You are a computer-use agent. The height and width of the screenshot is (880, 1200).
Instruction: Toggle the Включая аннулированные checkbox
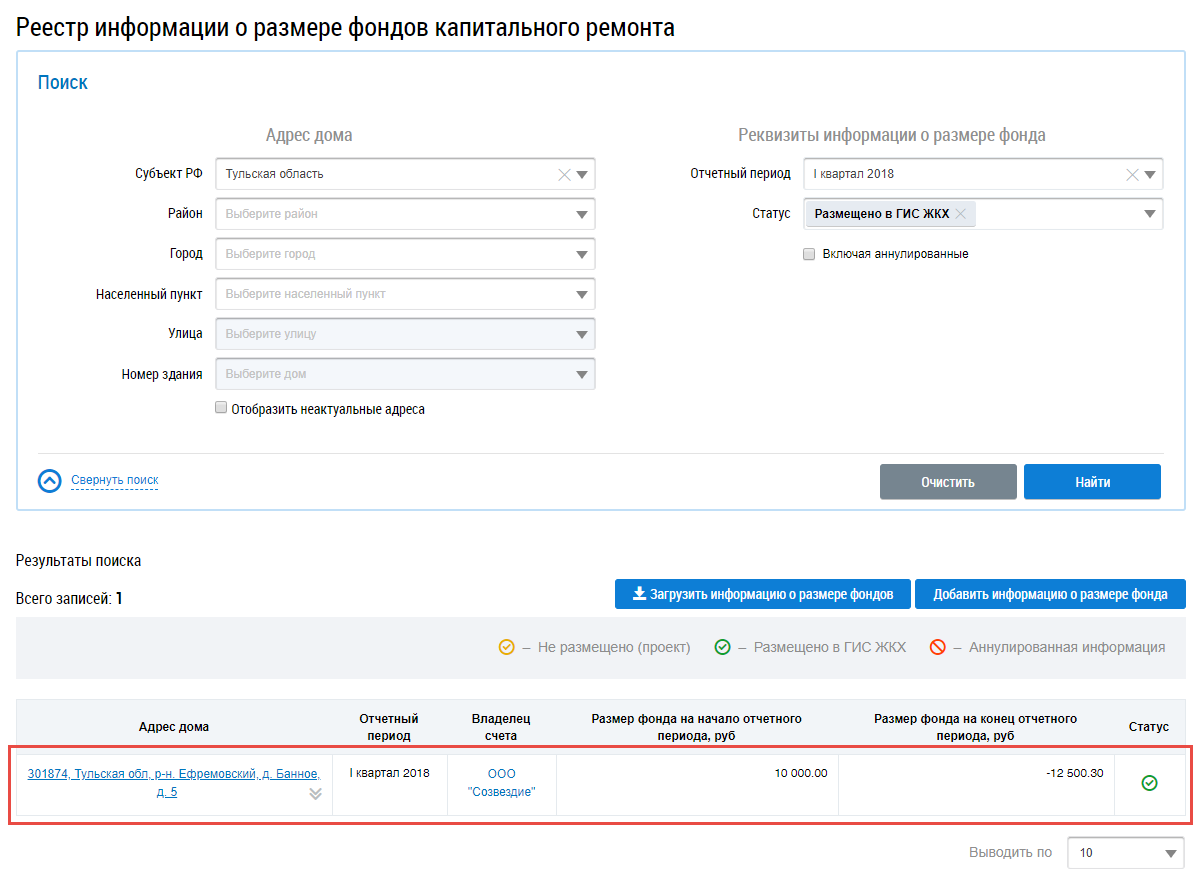pos(809,254)
